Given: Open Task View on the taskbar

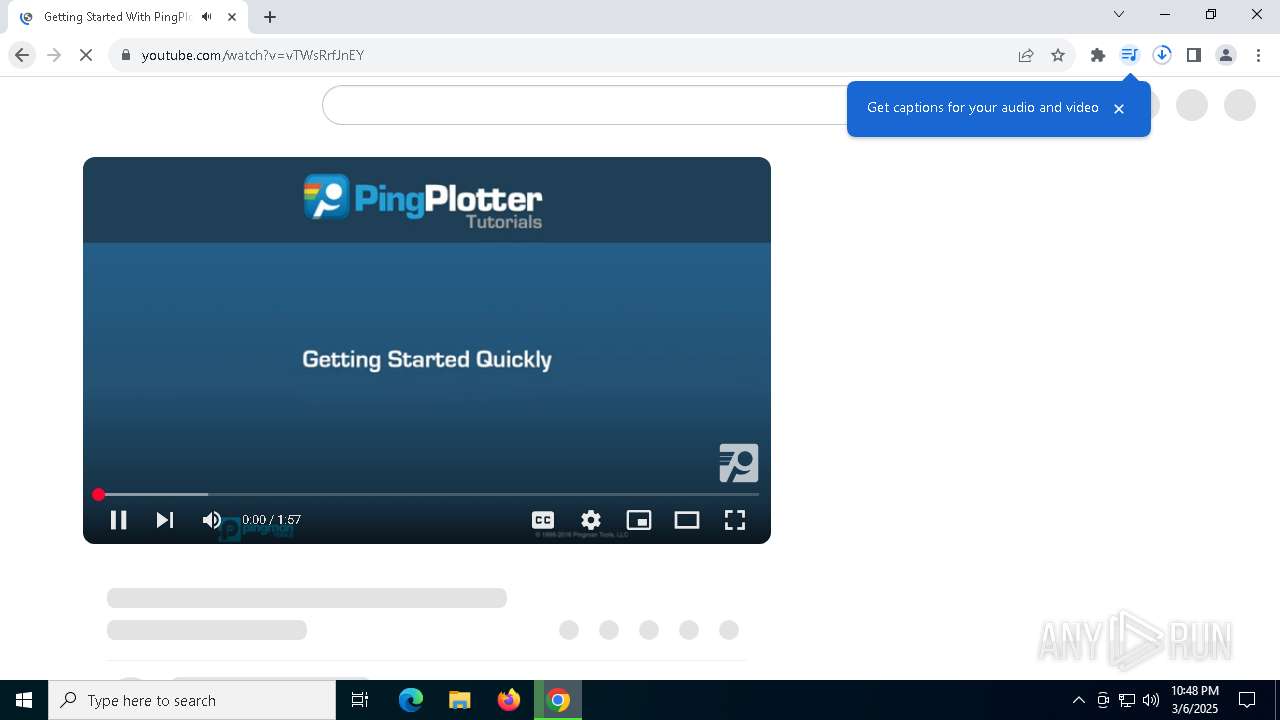Looking at the screenshot, I should (x=360, y=700).
